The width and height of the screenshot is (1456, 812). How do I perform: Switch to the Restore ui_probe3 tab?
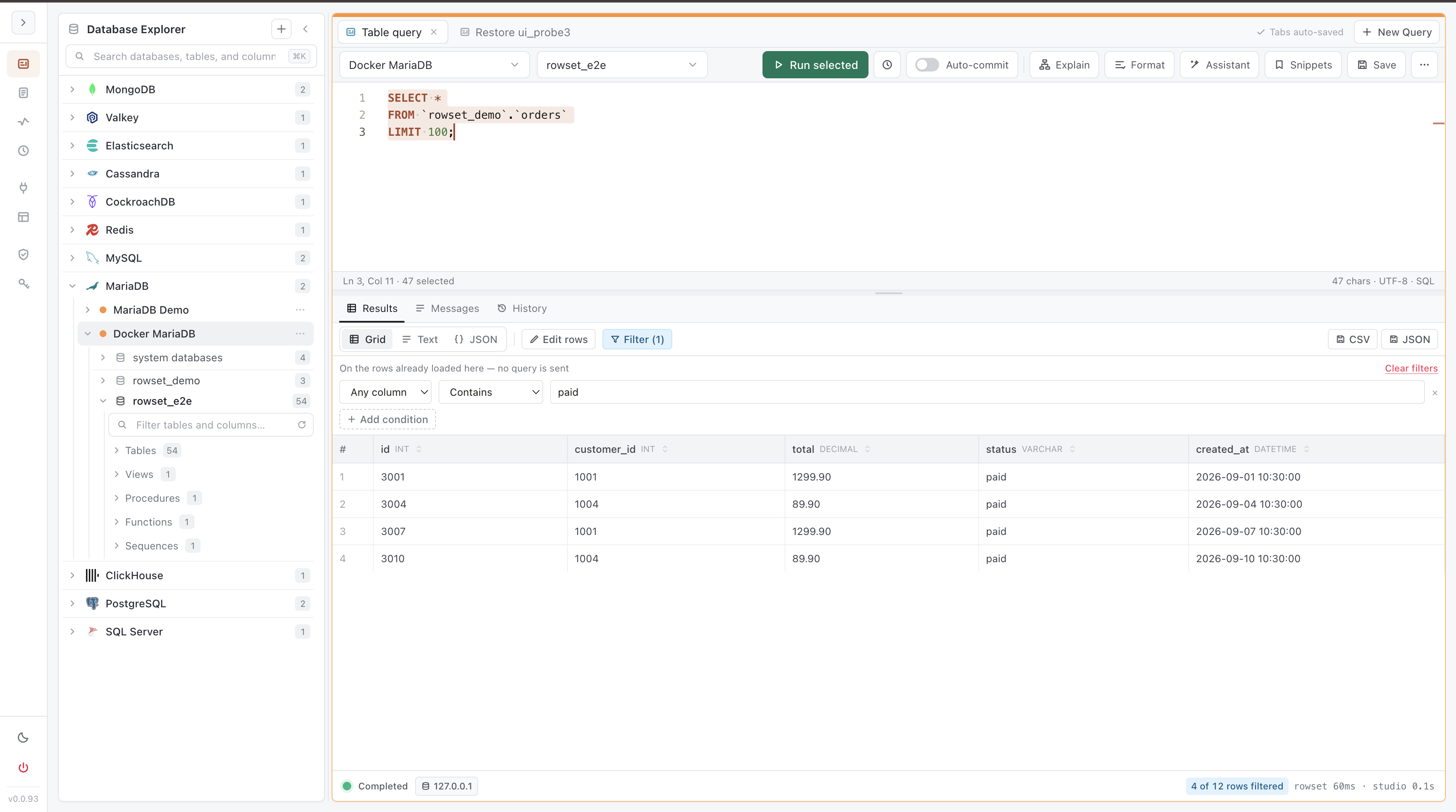[515, 32]
